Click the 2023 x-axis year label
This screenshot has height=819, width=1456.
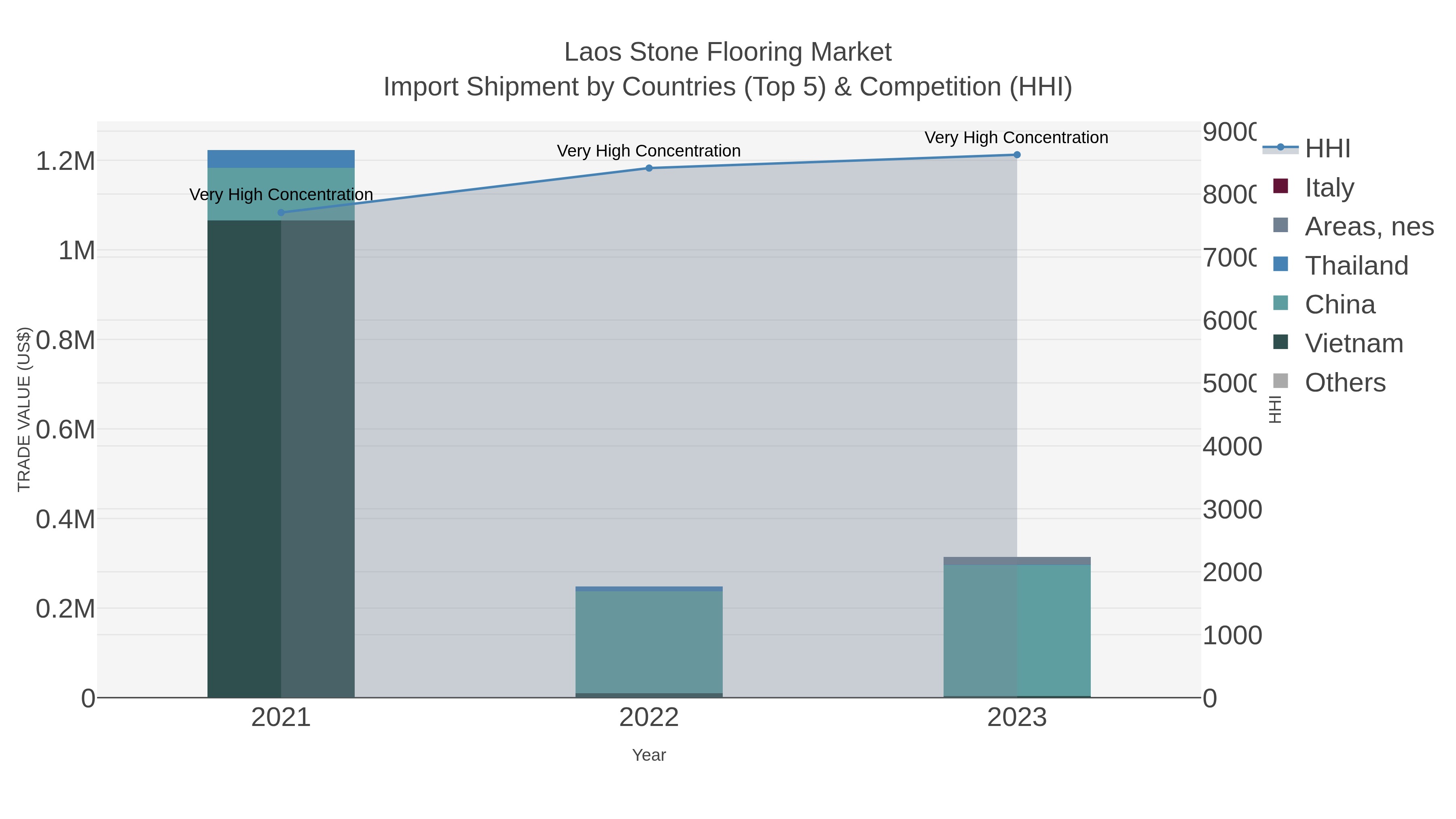click(1017, 718)
